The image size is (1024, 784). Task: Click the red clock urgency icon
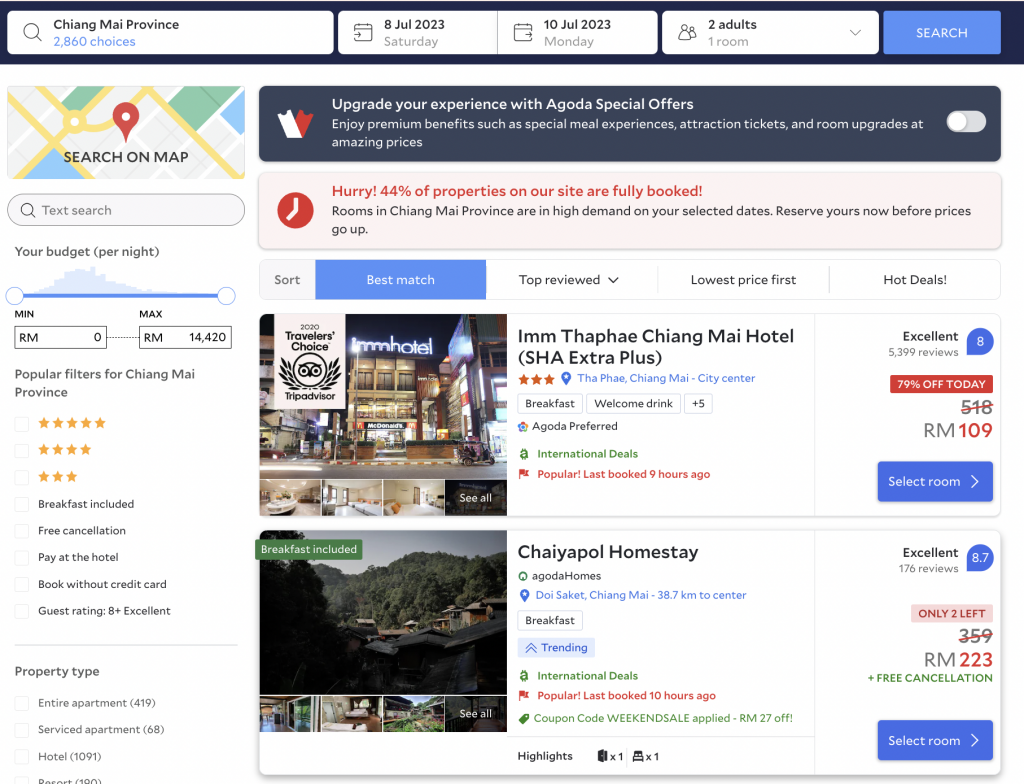point(295,210)
